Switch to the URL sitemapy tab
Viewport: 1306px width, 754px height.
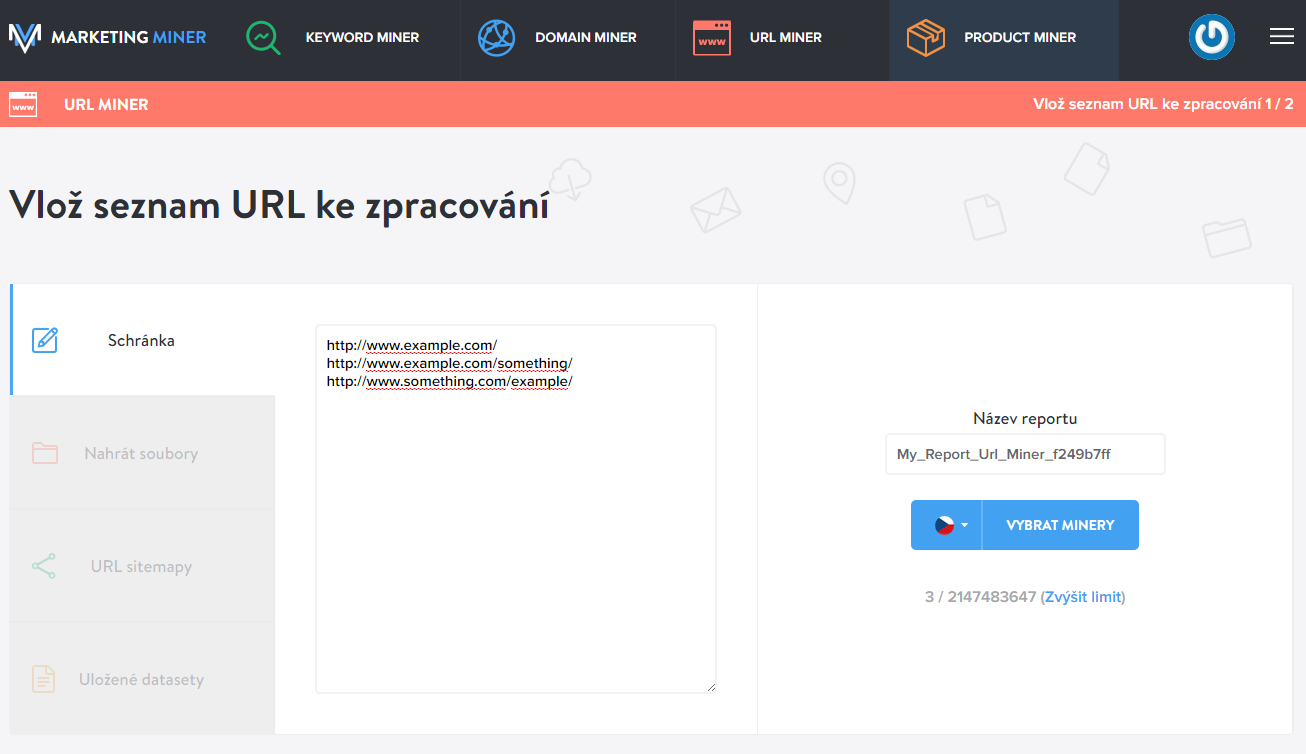142,566
